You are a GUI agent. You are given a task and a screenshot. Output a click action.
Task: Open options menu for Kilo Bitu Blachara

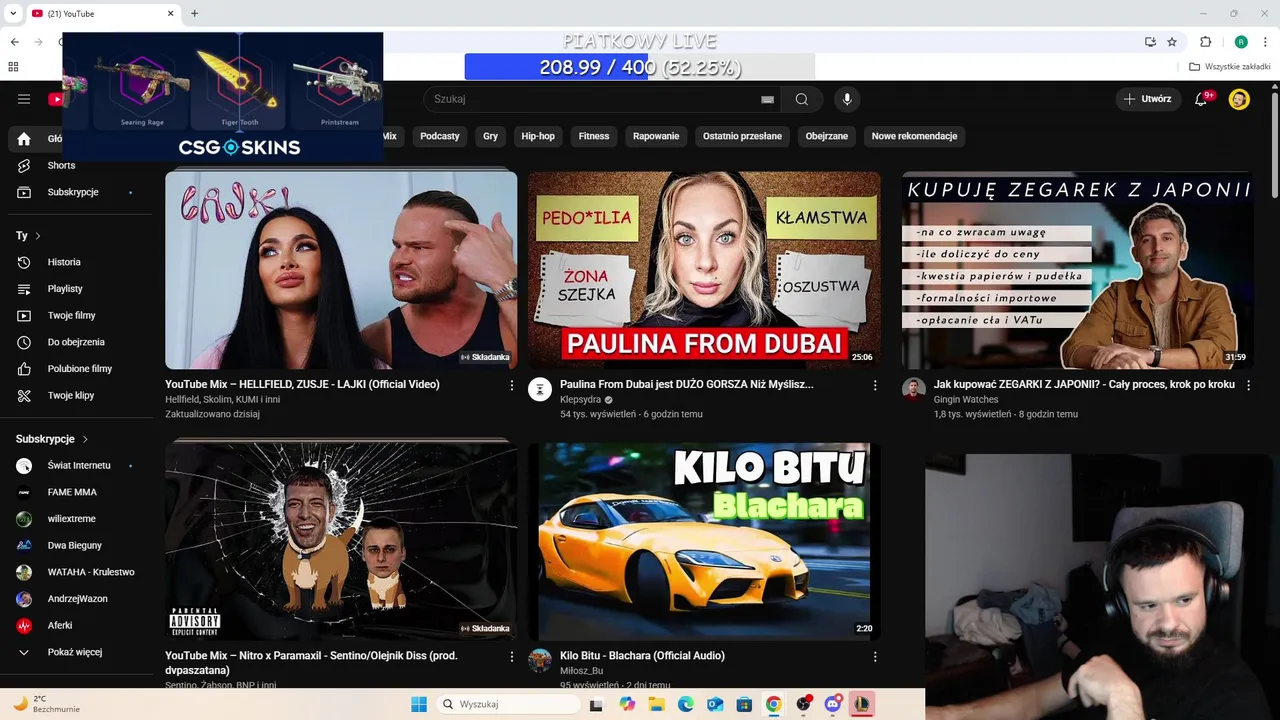point(875,657)
